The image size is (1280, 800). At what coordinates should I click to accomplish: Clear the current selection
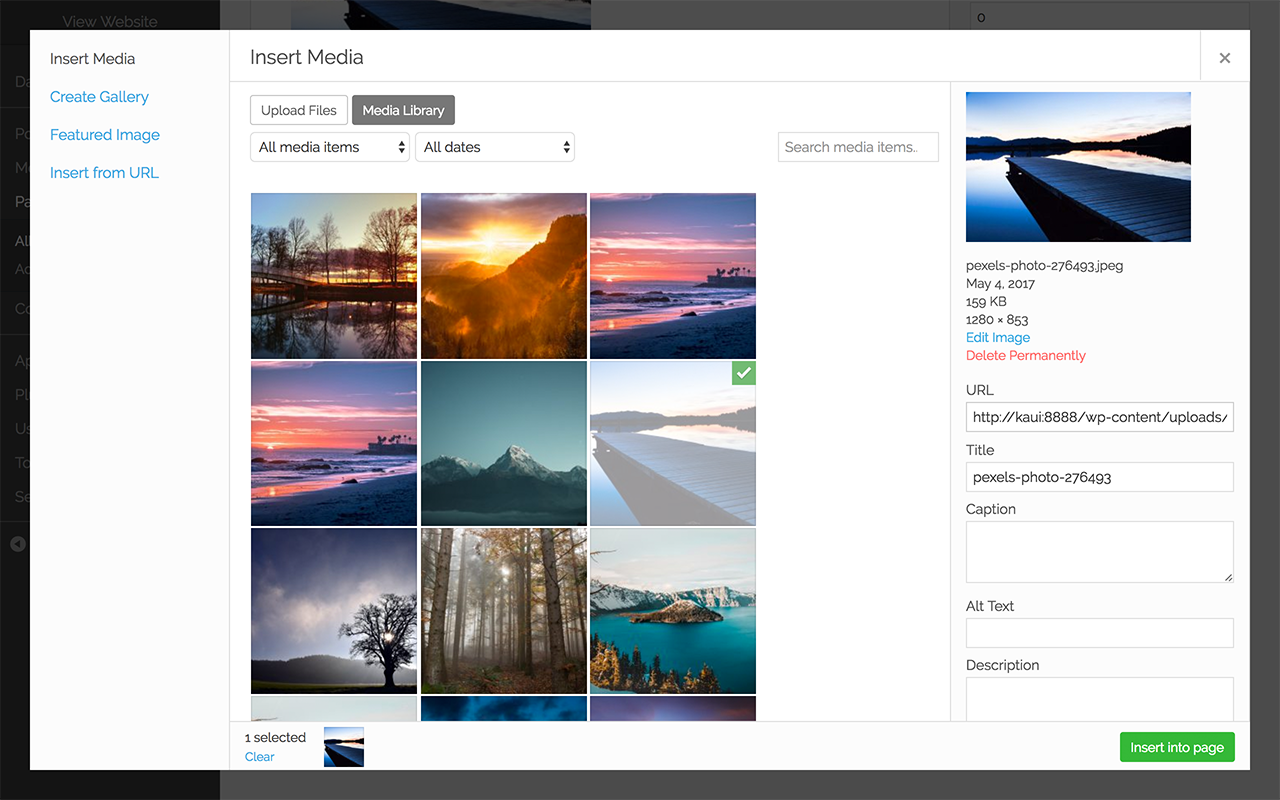(259, 757)
